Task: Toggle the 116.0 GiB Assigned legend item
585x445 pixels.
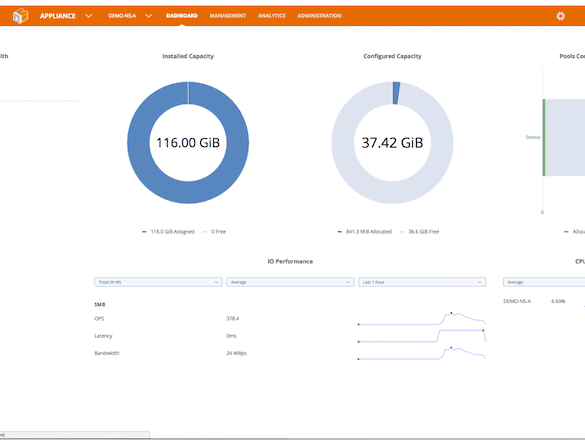Action: click(x=168, y=232)
